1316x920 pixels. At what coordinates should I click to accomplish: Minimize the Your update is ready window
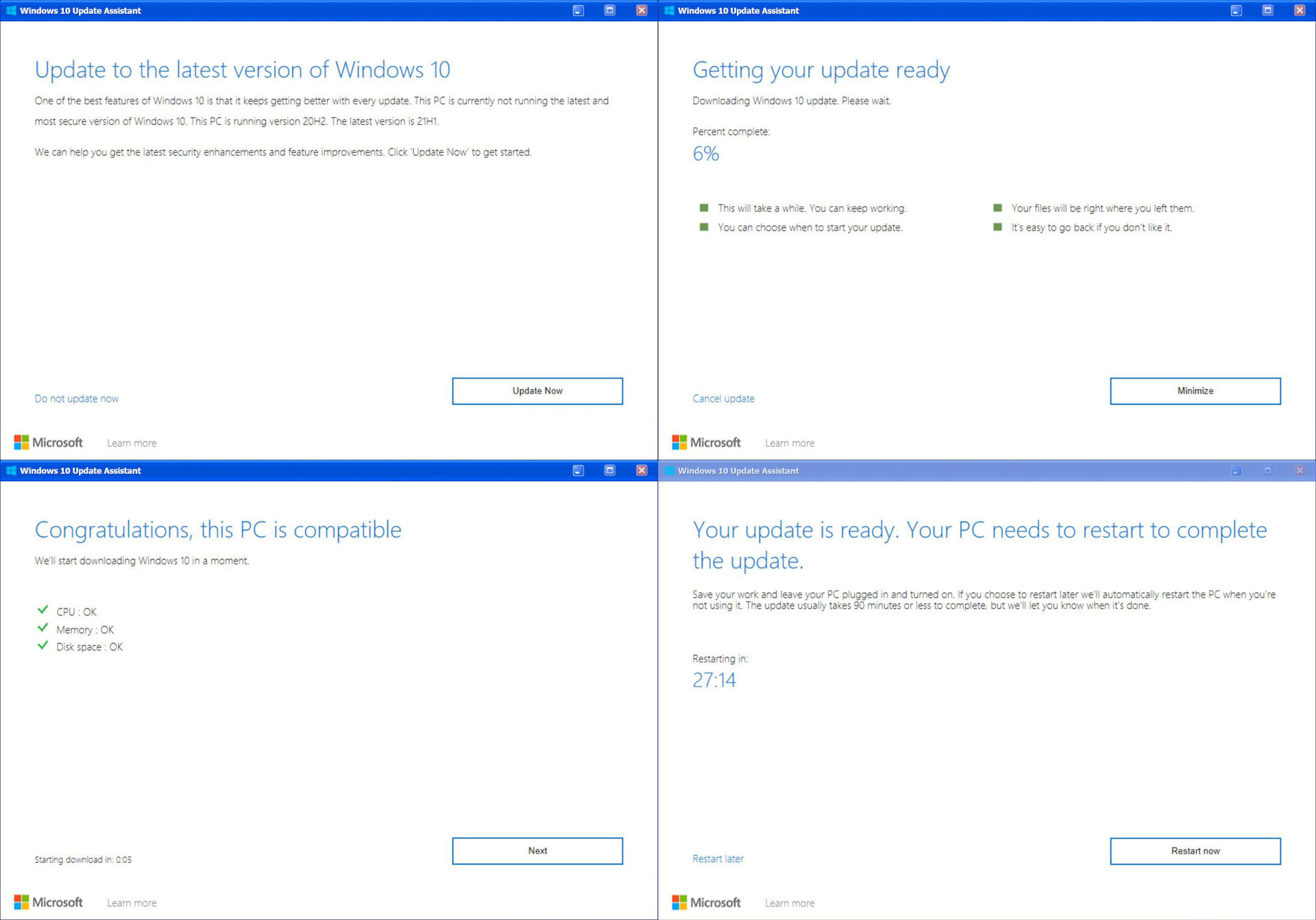(x=1236, y=470)
